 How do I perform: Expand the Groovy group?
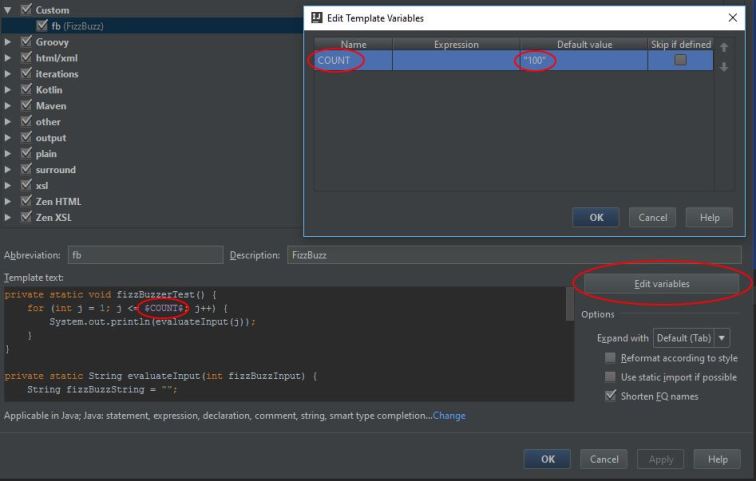point(8,42)
